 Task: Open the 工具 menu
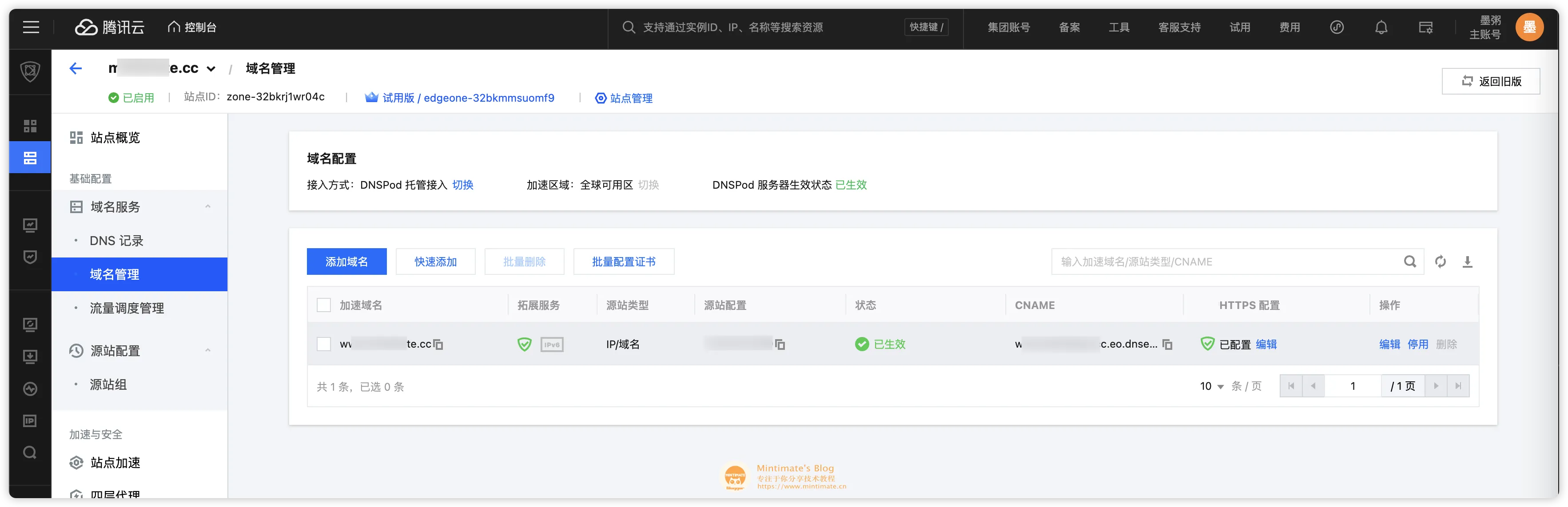[x=1119, y=27]
